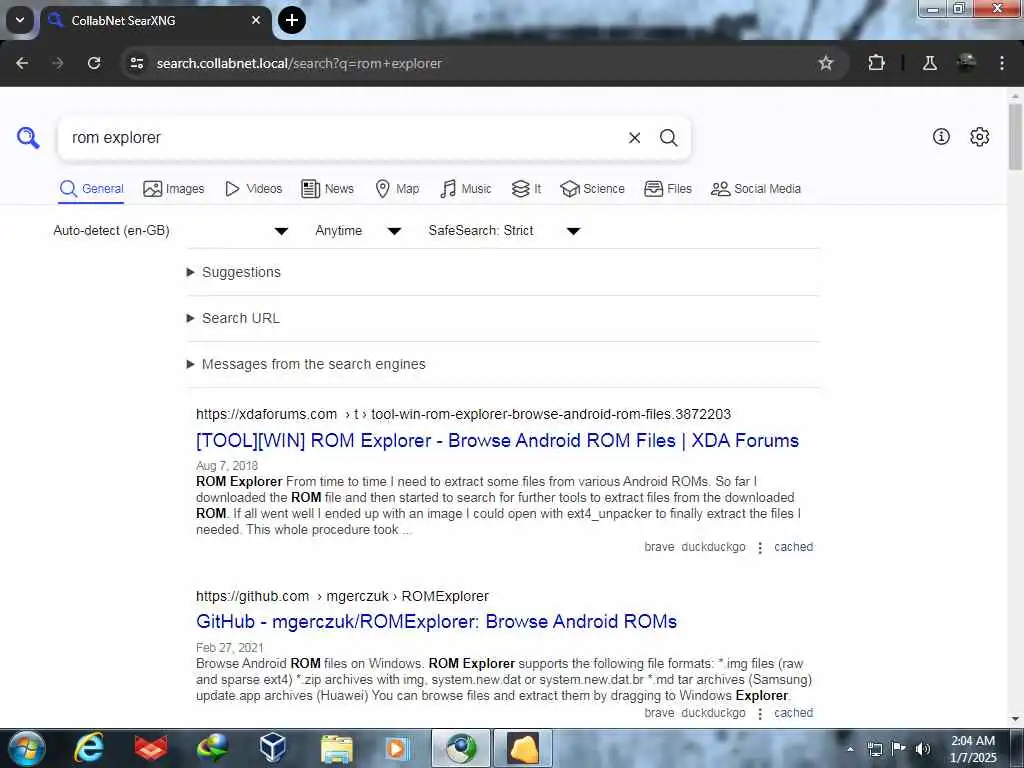The height and width of the screenshot is (768, 1024).
Task: Open the browser profile avatar
Action: pos(967,63)
